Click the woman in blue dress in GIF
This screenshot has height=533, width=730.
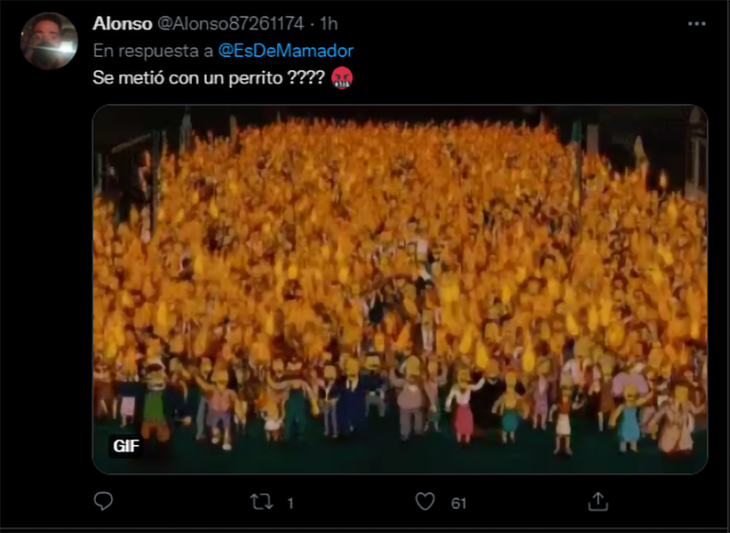pyautogui.click(x=629, y=418)
